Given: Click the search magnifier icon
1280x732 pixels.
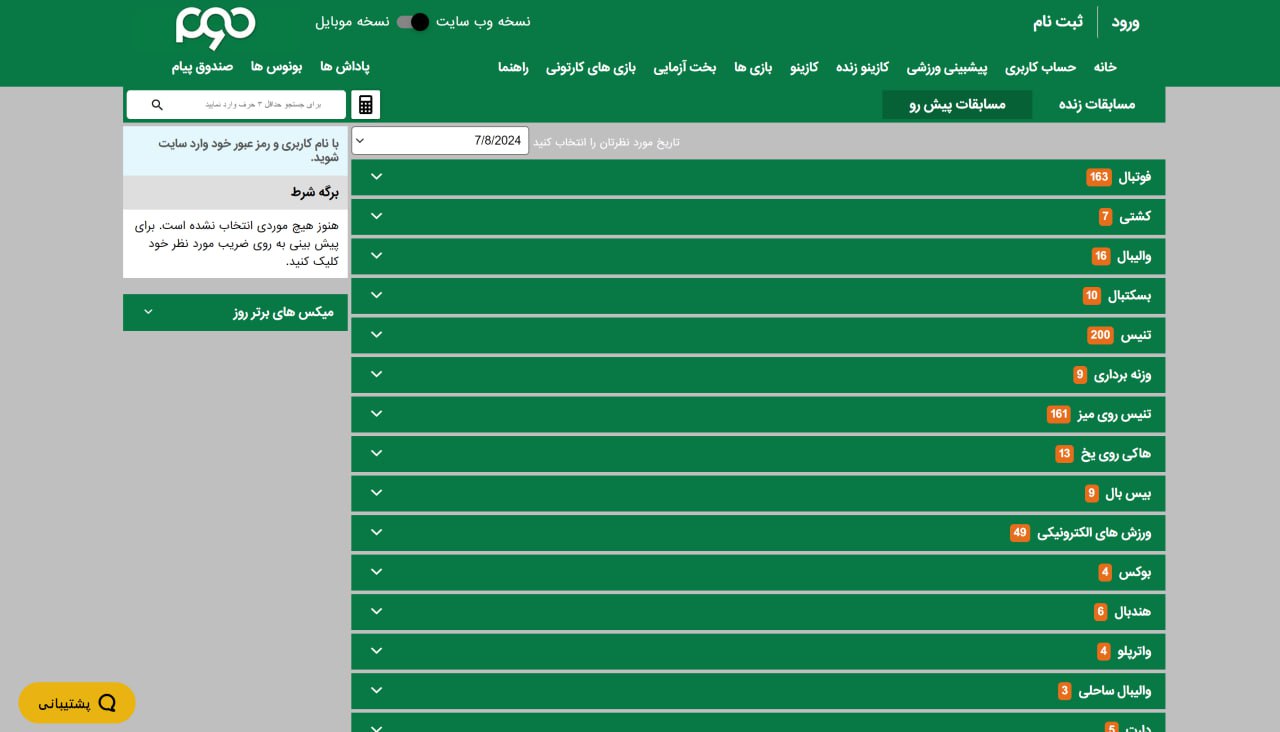Looking at the screenshot, I should (157, 104).
